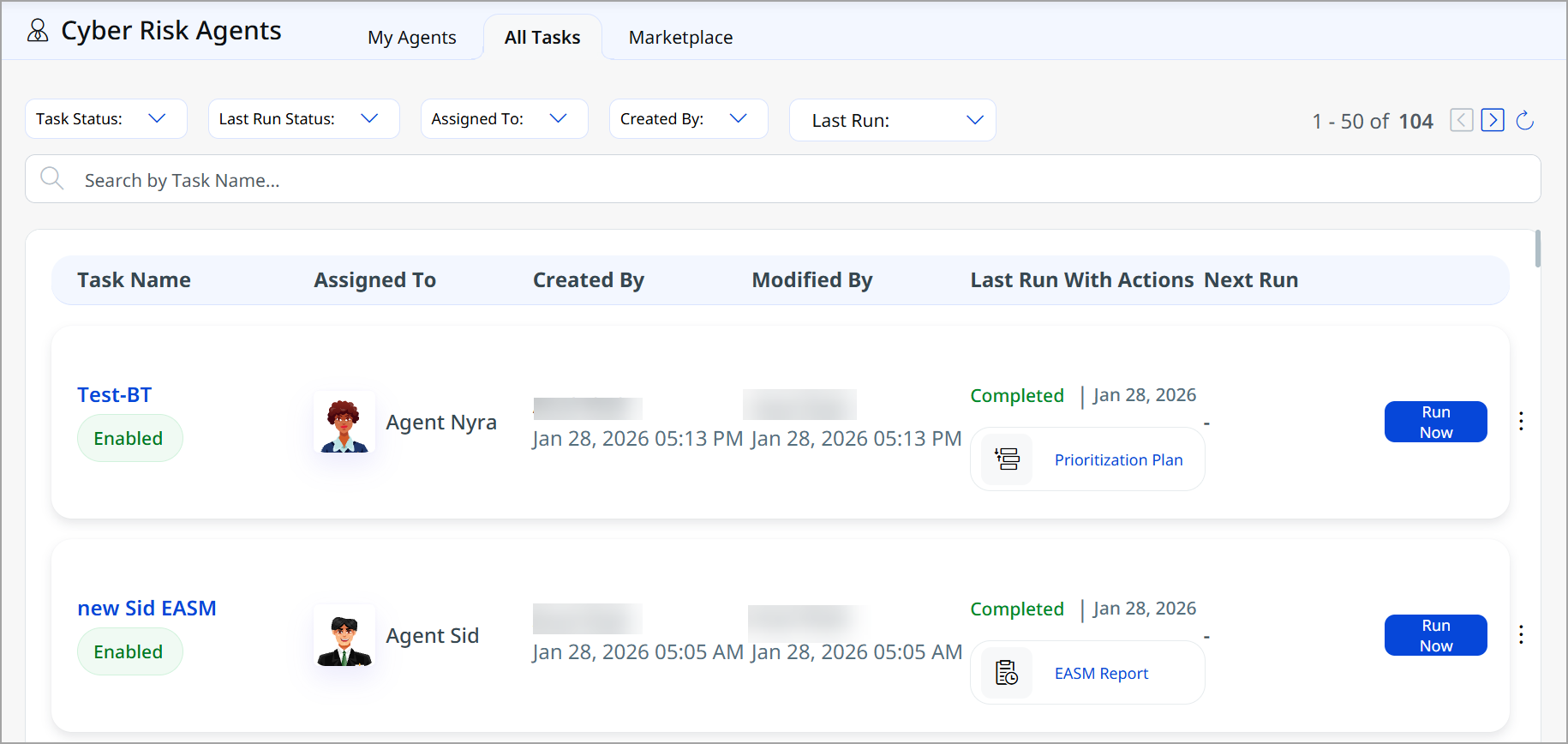Screen dimensions: 1568x744
Task: Click the Enabled badge for new Sid EASM
Action: click(x=130, y=651)
